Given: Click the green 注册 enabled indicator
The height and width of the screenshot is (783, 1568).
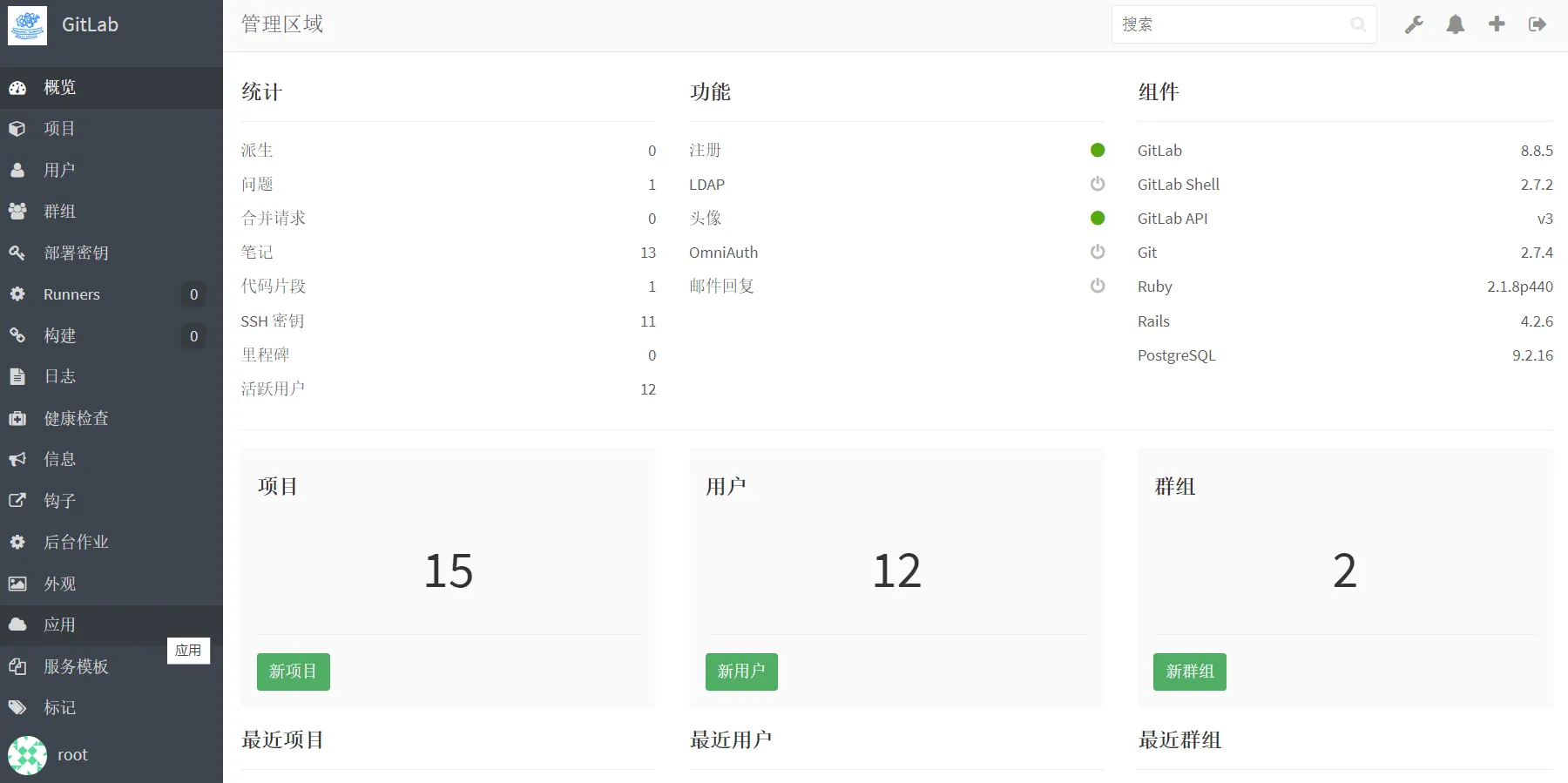Looking at the screenshot, I should (x=1098, y=150).
